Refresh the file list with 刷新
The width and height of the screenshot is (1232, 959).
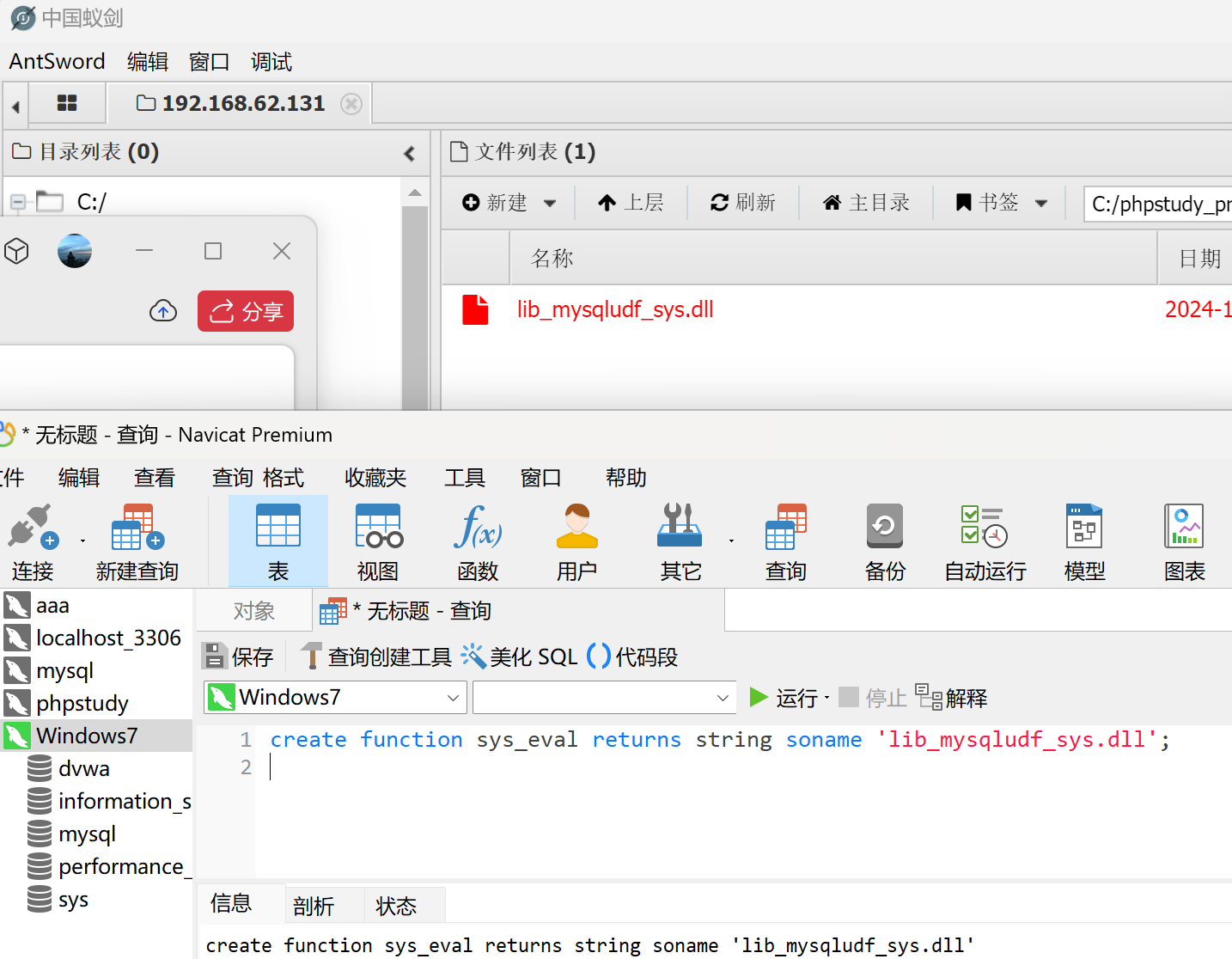pyautogui.click(x=743, y=203)
